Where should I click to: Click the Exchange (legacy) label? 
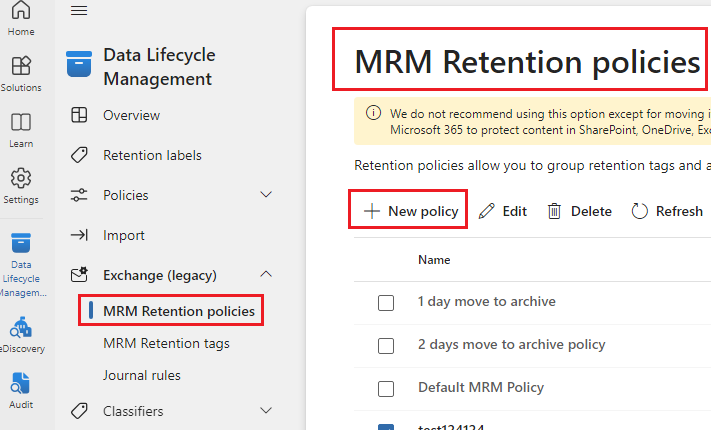[x=160, y=275]
